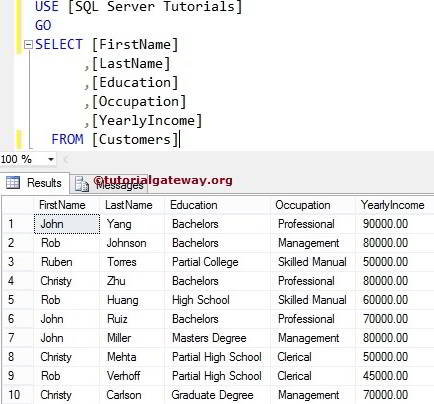Select the YearlyIncome column header
The width and height of the screenshot is (434, 404).
coord(395,205)
